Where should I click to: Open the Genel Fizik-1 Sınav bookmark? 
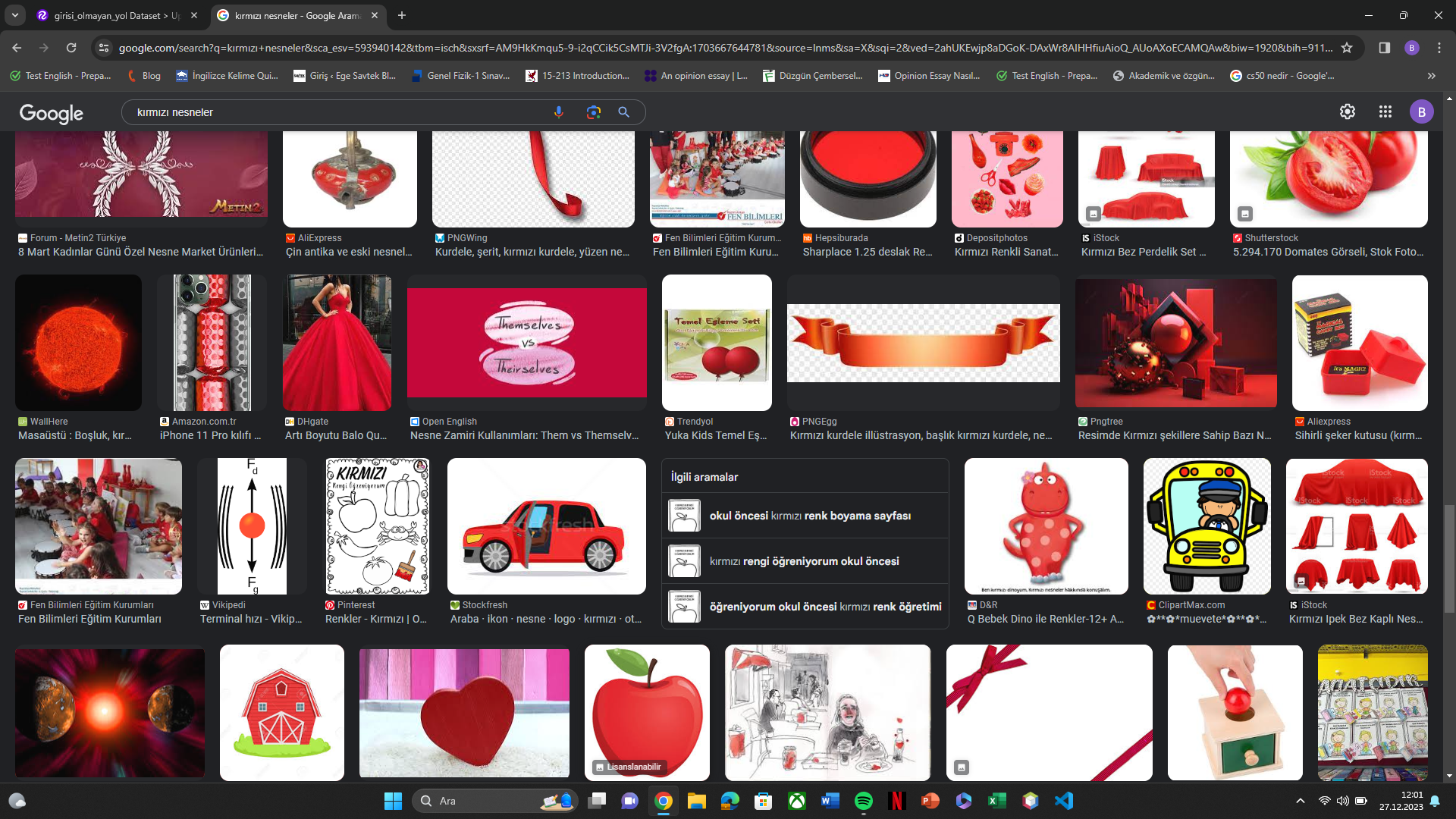(x=461, y=76)
